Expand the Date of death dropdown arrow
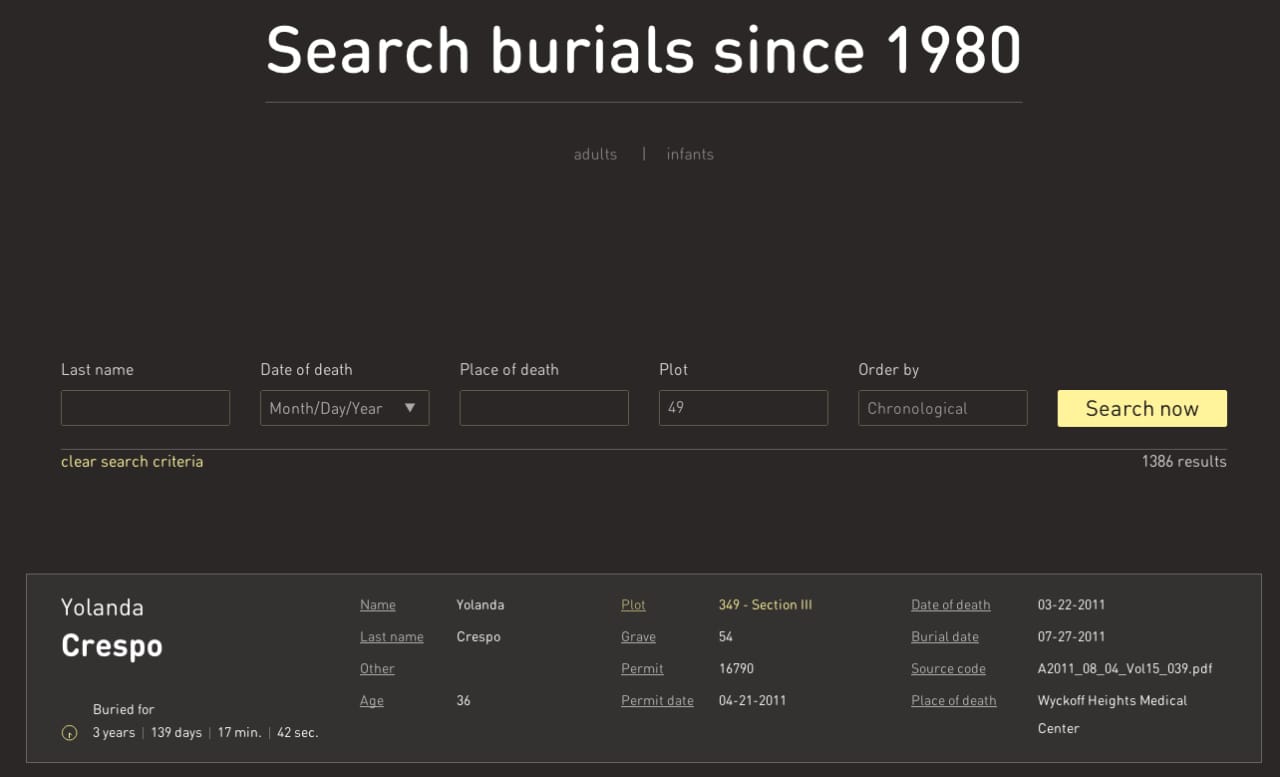 click(410, 408)
